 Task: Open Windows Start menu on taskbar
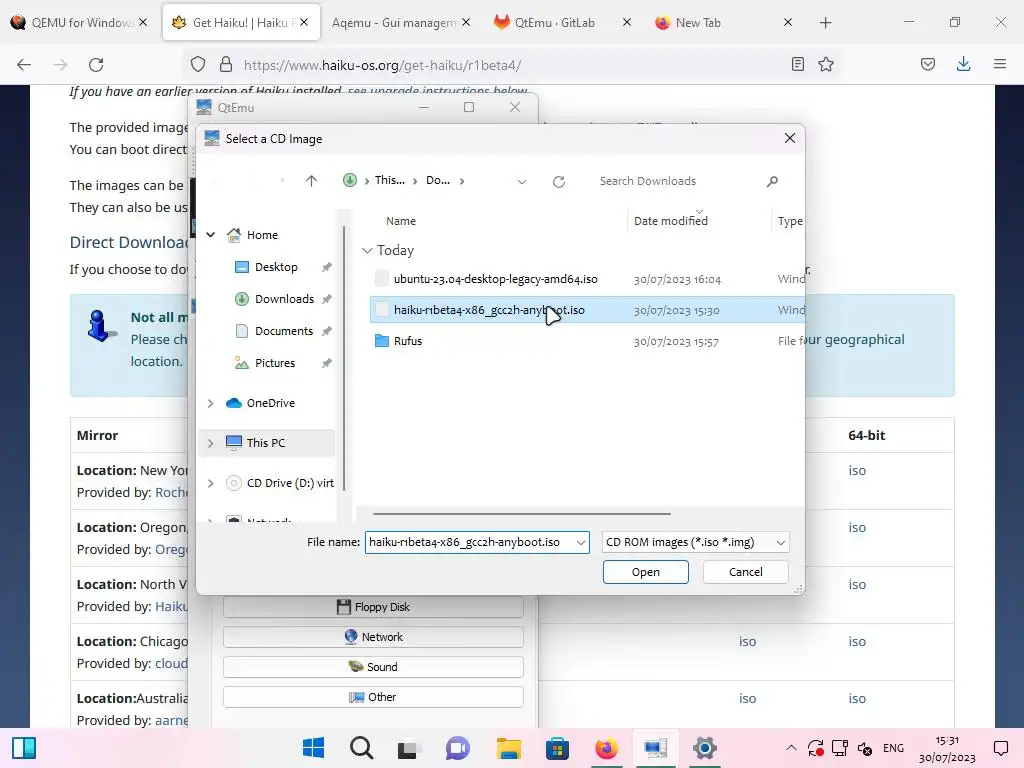pos(313,748)
